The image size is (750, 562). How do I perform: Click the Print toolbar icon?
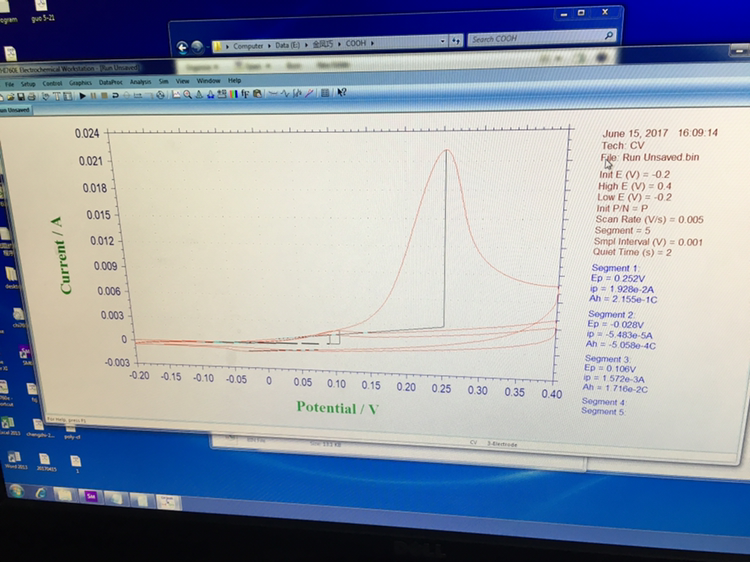(x=32, y=97)
